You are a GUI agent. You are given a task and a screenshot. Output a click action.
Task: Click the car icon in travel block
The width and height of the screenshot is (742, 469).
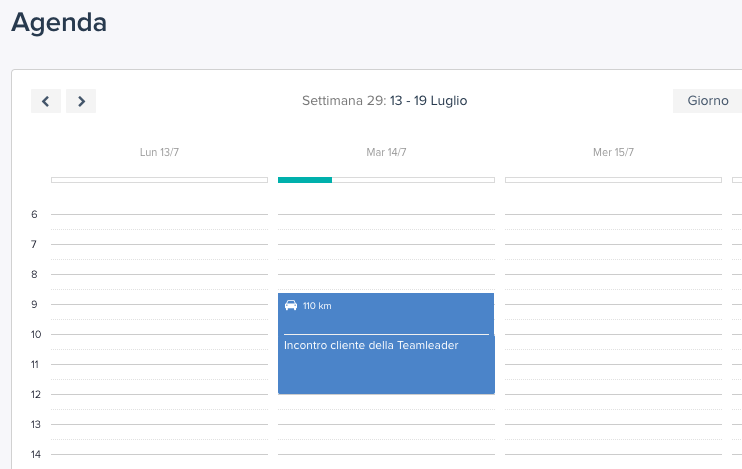291,305
